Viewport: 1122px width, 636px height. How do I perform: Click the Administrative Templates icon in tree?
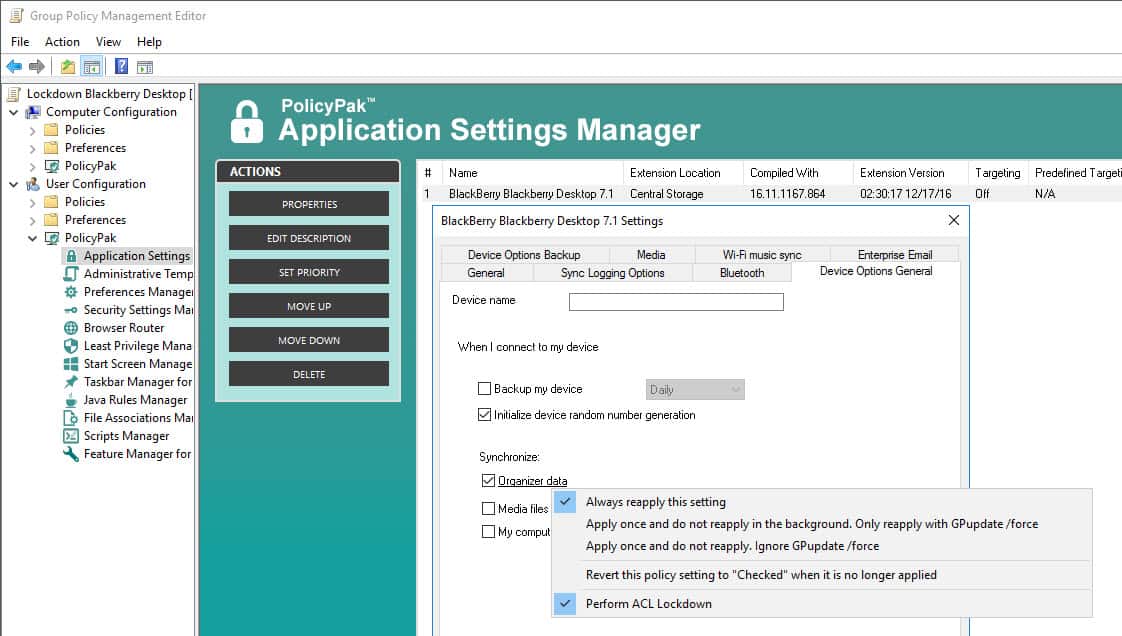(71, 274)
